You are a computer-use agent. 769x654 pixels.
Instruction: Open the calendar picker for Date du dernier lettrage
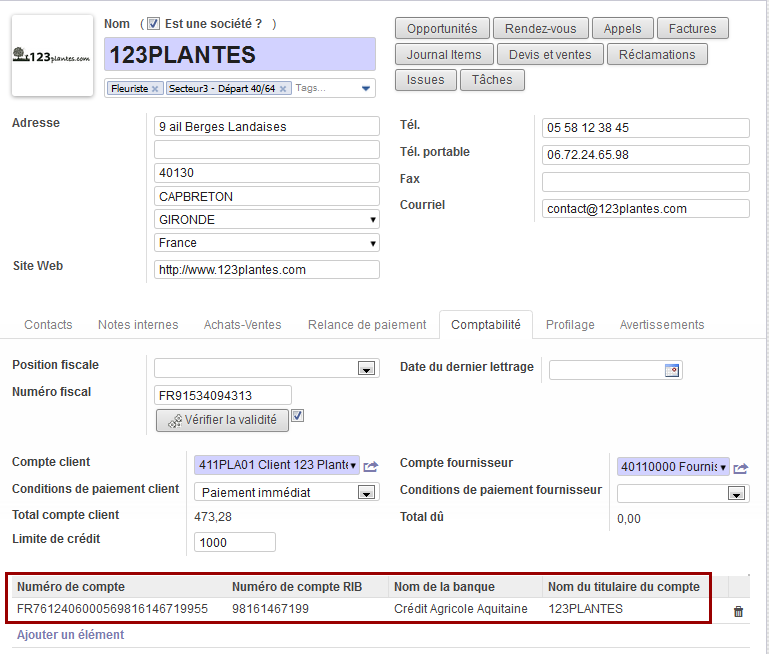pyautogui.click(x=672, y=370)
